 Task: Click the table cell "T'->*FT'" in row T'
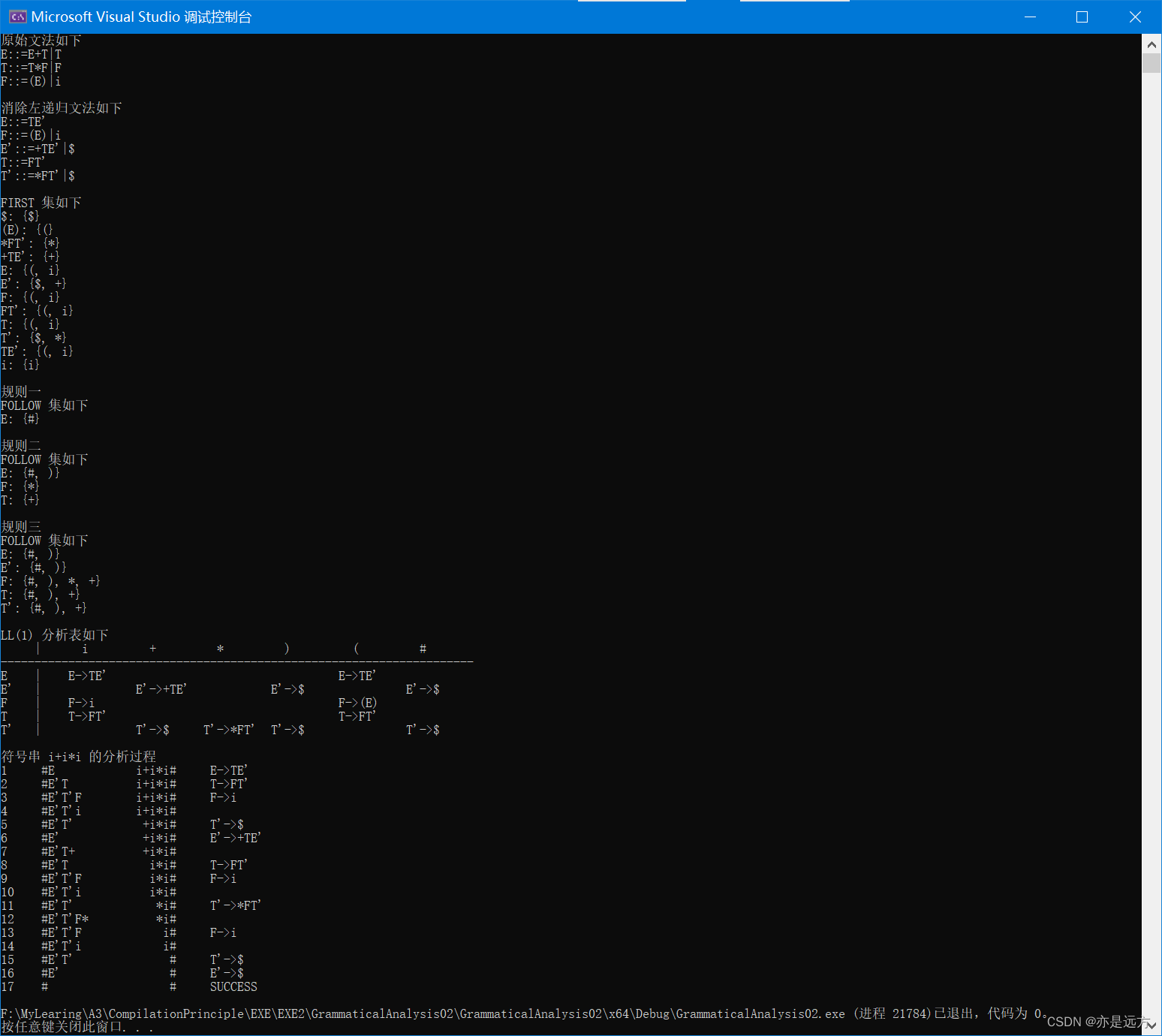(x=229, y=730)
